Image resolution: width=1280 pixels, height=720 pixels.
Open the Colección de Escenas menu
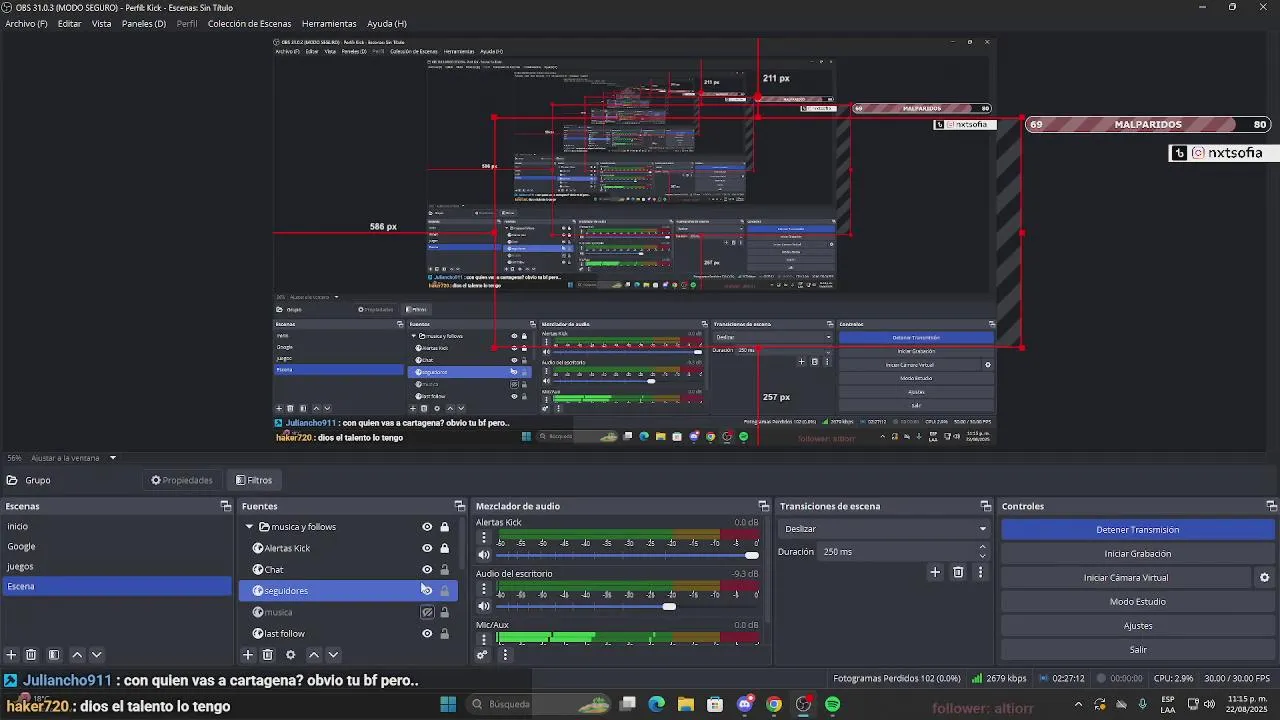tap(249, 23)
